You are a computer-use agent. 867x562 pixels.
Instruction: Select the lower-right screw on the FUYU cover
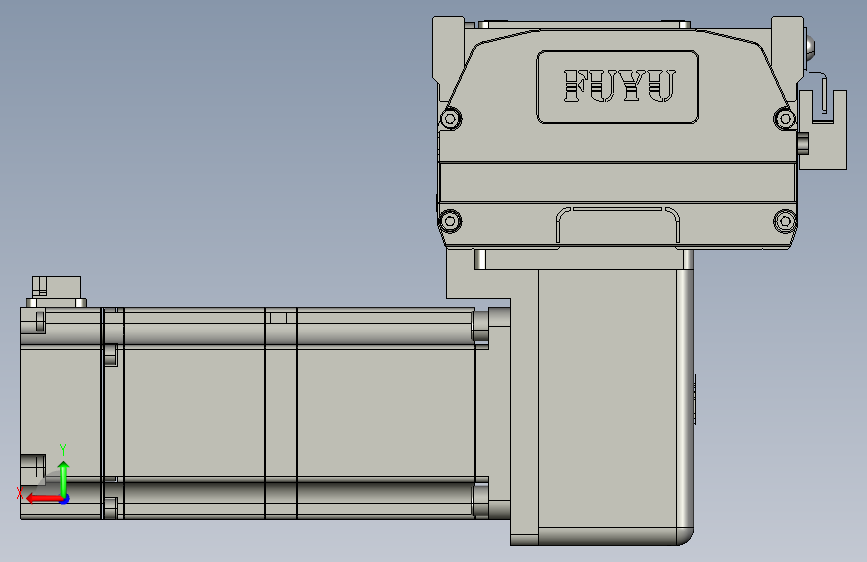(x=785, y=221)
